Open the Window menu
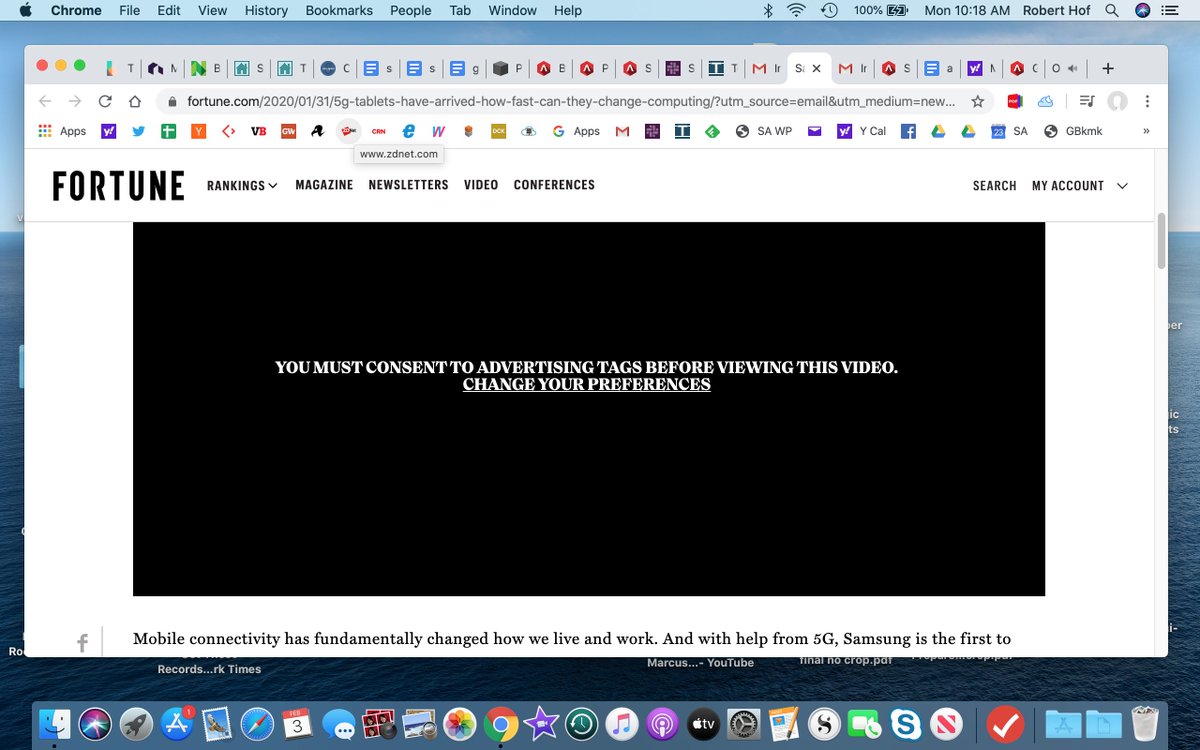This screenshot has height=750, width=1200. (x=513, y=10)
